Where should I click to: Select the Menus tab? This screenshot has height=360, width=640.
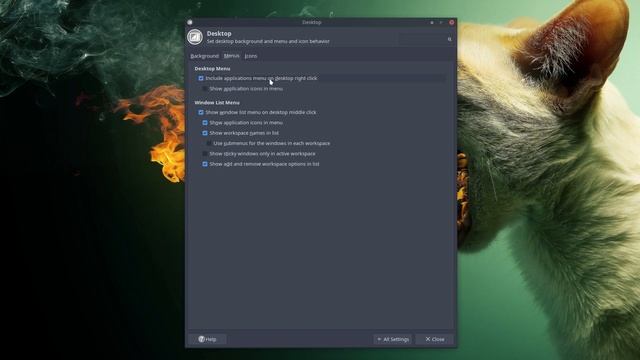231,56
